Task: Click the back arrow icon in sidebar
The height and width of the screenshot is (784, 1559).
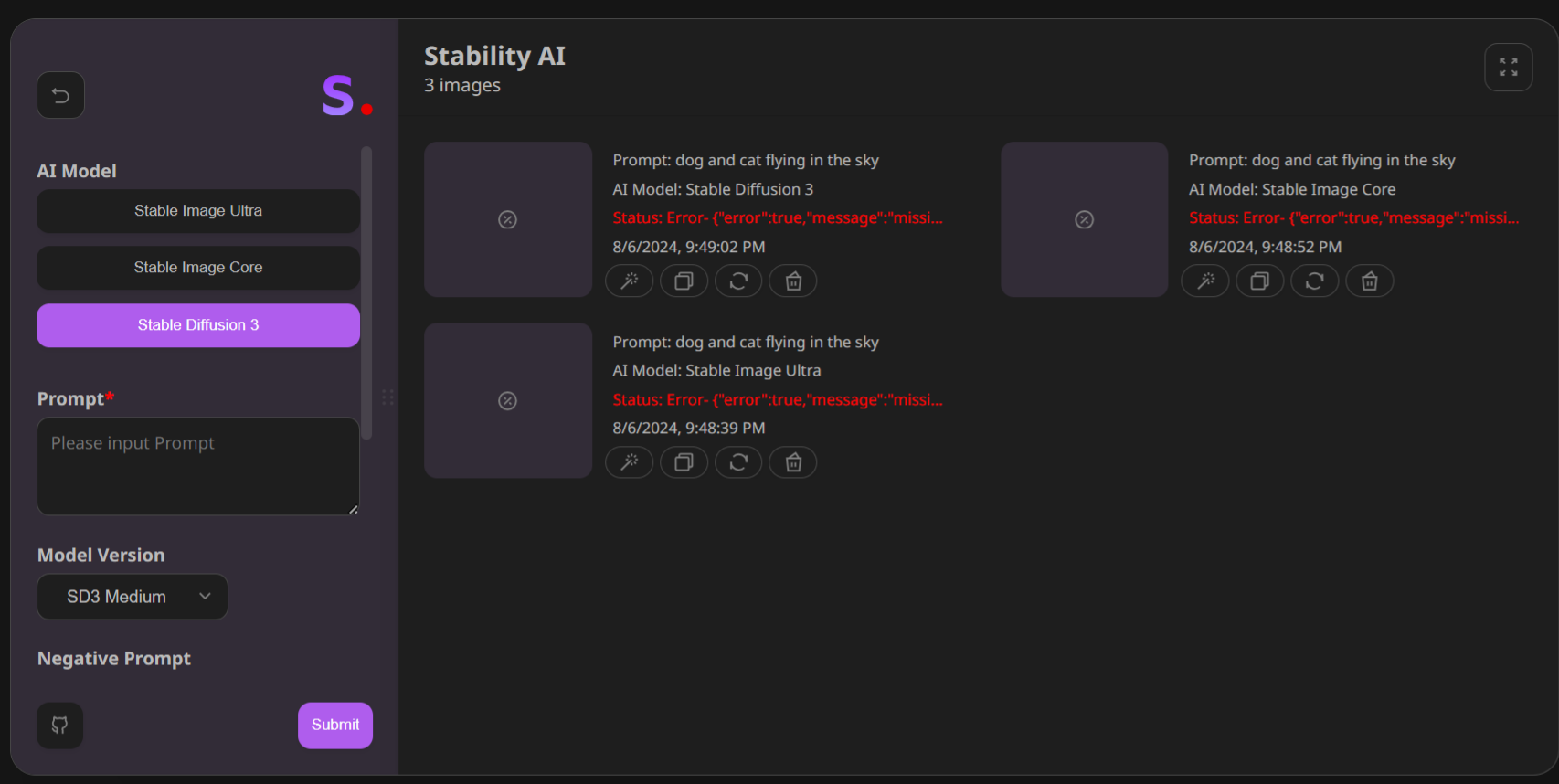Action: point(60,95)
